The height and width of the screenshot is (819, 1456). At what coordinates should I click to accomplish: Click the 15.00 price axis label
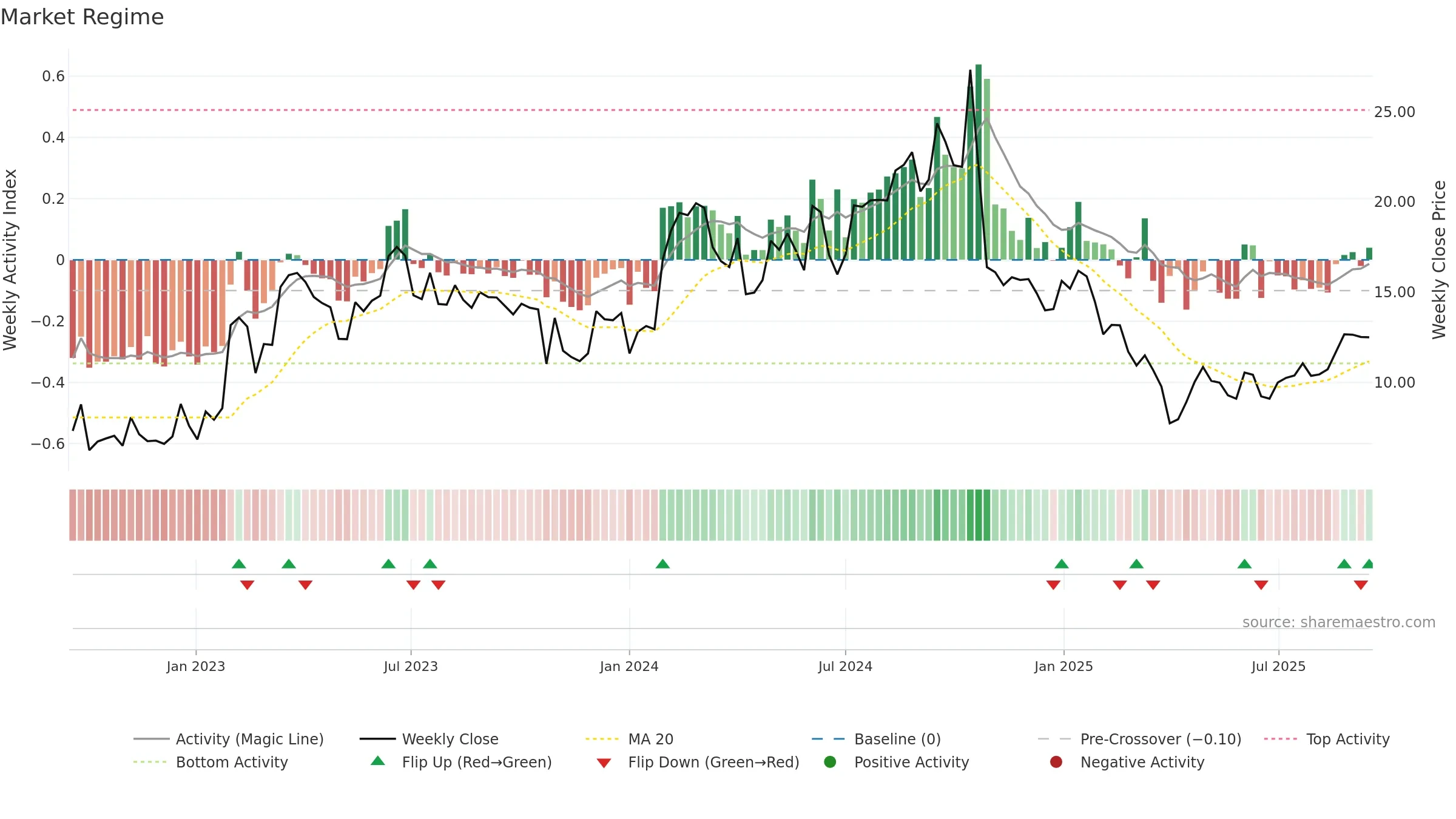click(x=1395, y=292)
